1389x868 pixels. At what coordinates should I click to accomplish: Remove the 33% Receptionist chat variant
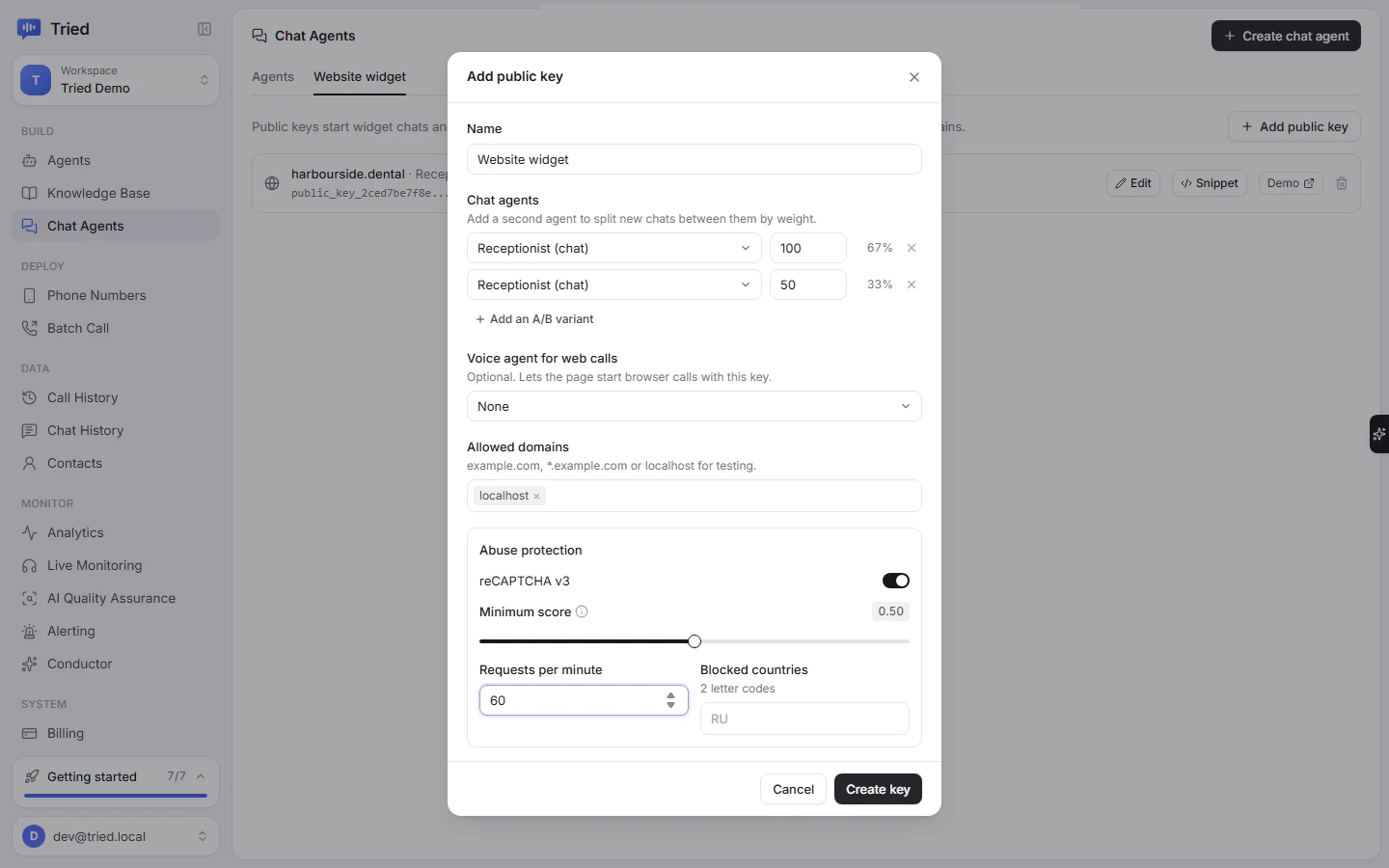[x=912, y=285]
